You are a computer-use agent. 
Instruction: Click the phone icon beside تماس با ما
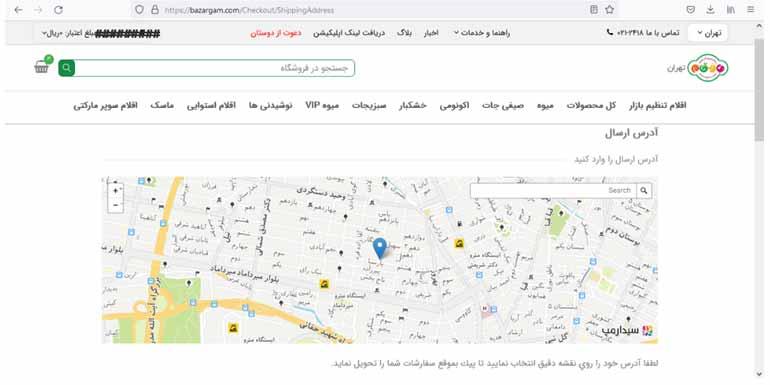tap(610, 32)
